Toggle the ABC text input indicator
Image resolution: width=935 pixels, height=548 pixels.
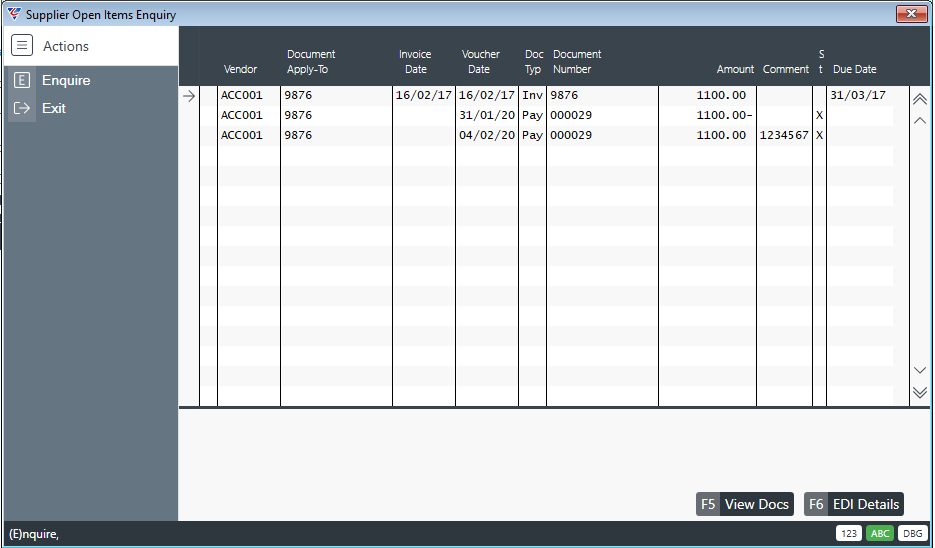(x=880, y=533)
